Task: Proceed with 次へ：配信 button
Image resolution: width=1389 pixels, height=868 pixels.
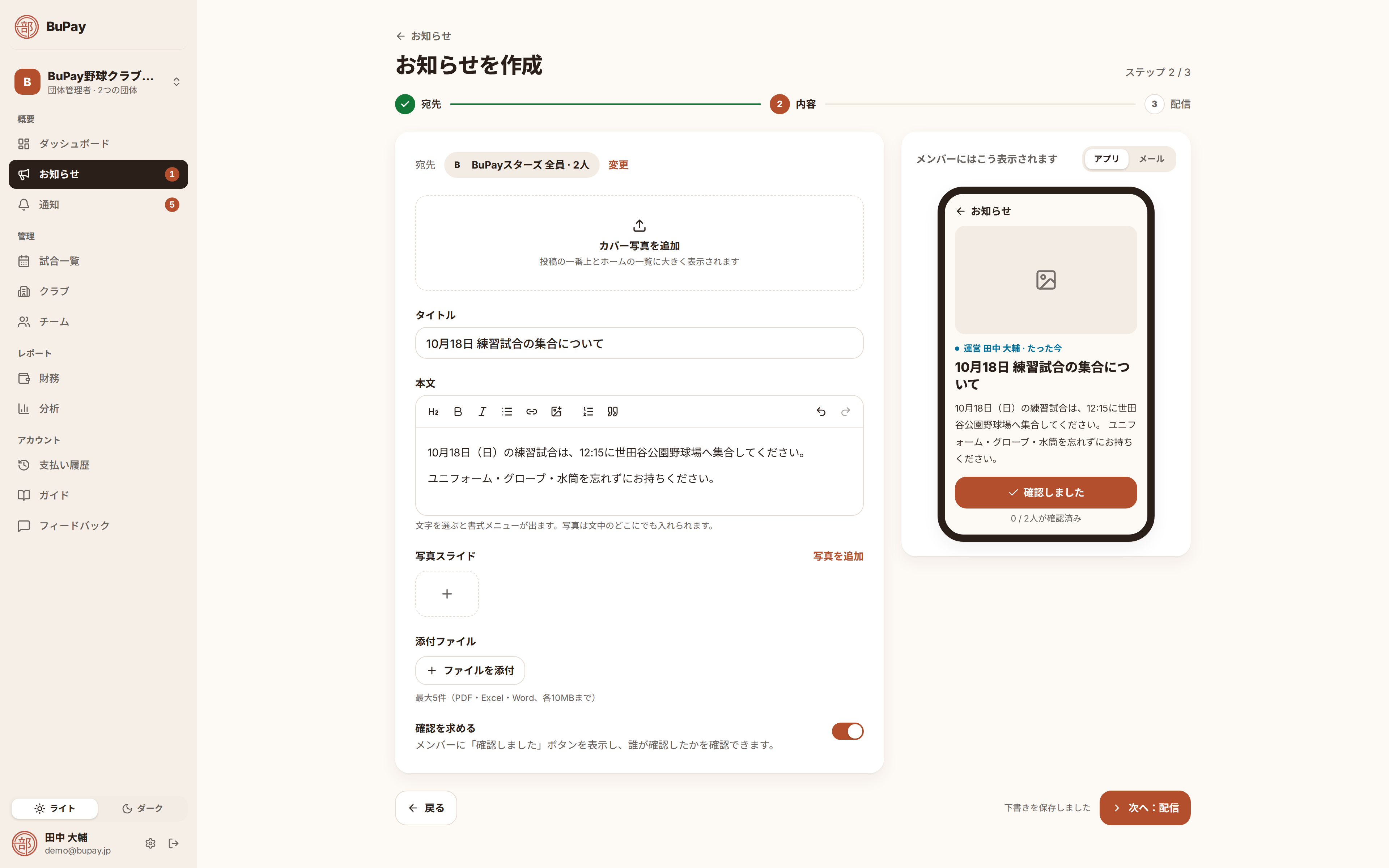Action: pyautogui.click(x=1144, y=808)
